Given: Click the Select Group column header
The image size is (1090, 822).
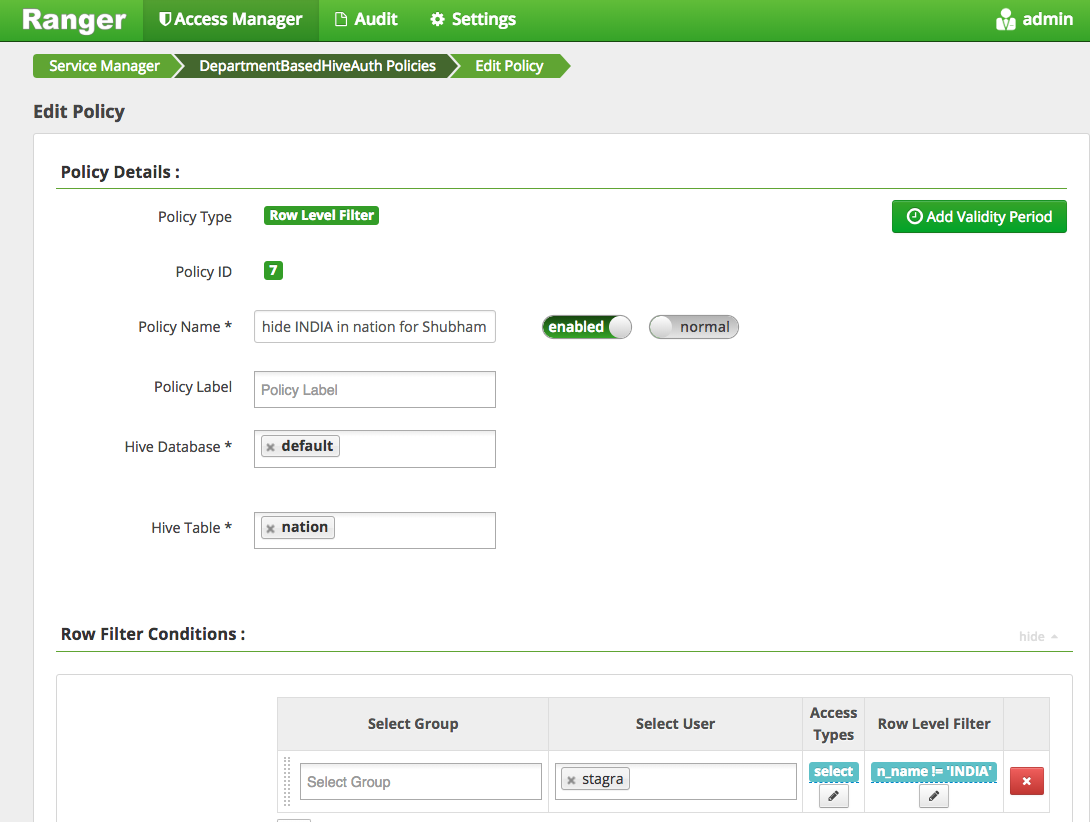Looking at the screenshot, I should (x=413, y=724).
